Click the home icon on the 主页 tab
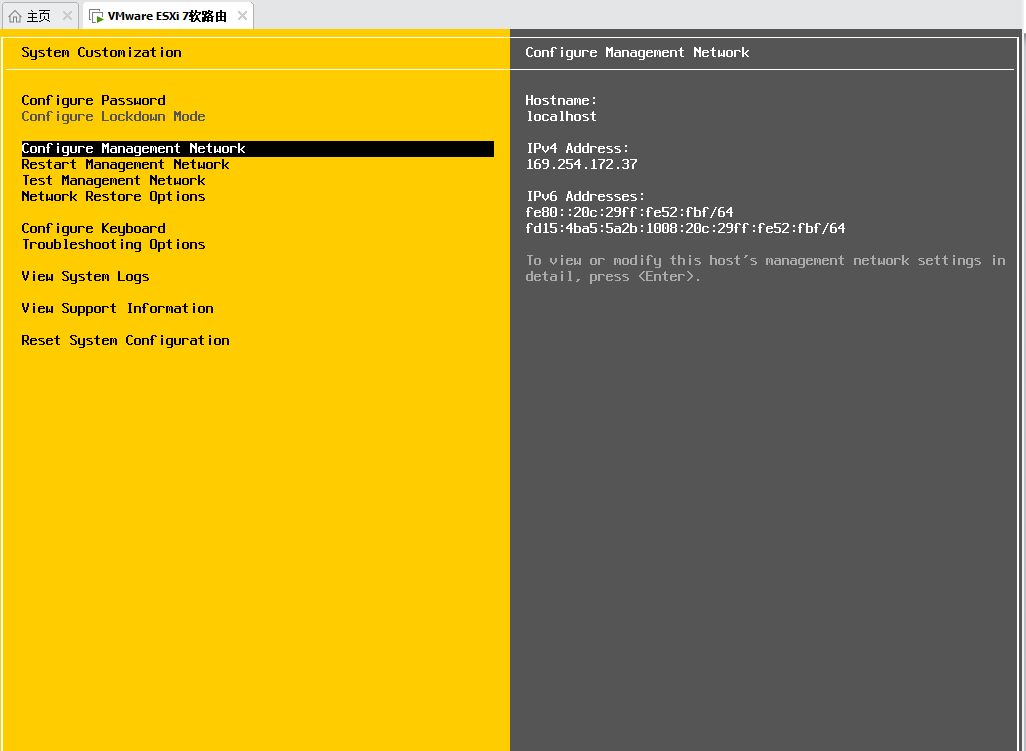The image size is (1026, 751). [15, 16]
